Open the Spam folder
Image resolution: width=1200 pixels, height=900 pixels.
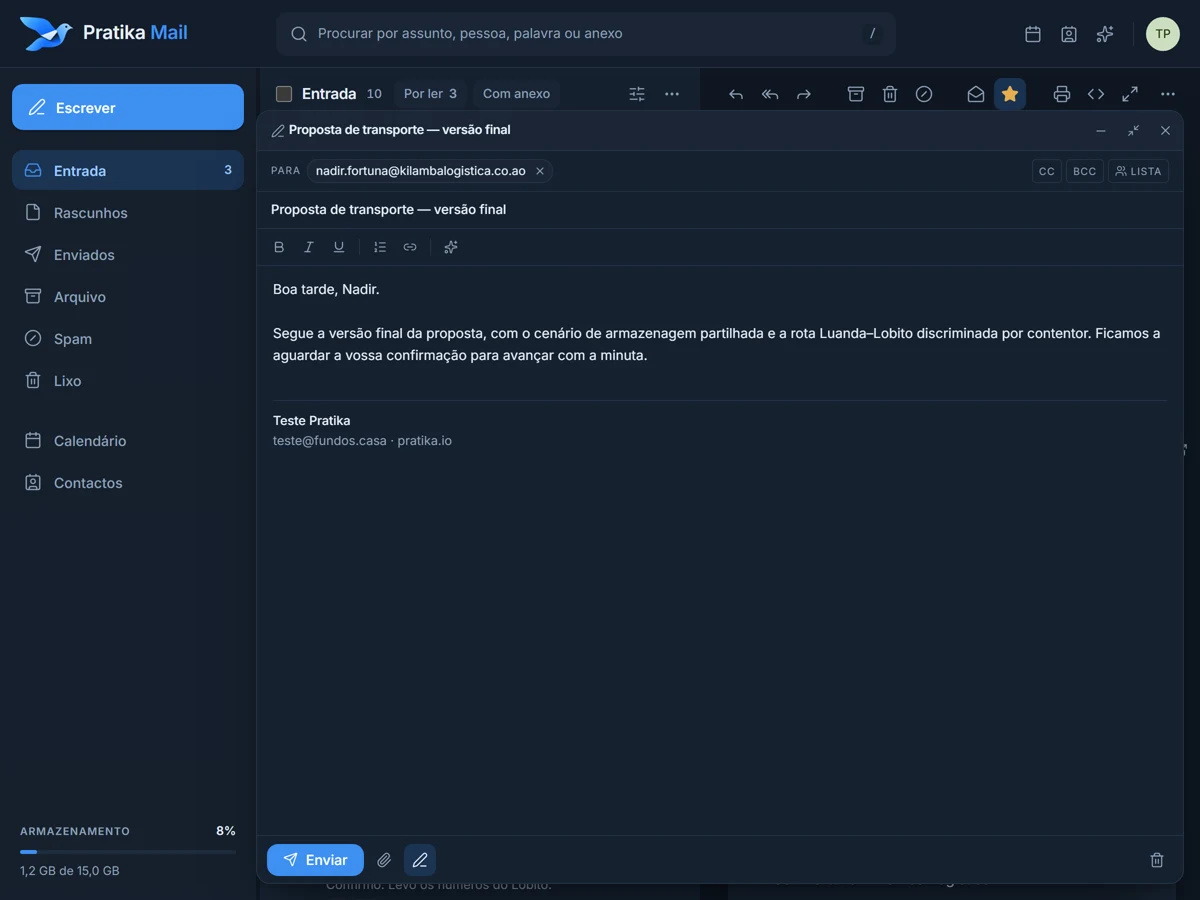point(128,338)
